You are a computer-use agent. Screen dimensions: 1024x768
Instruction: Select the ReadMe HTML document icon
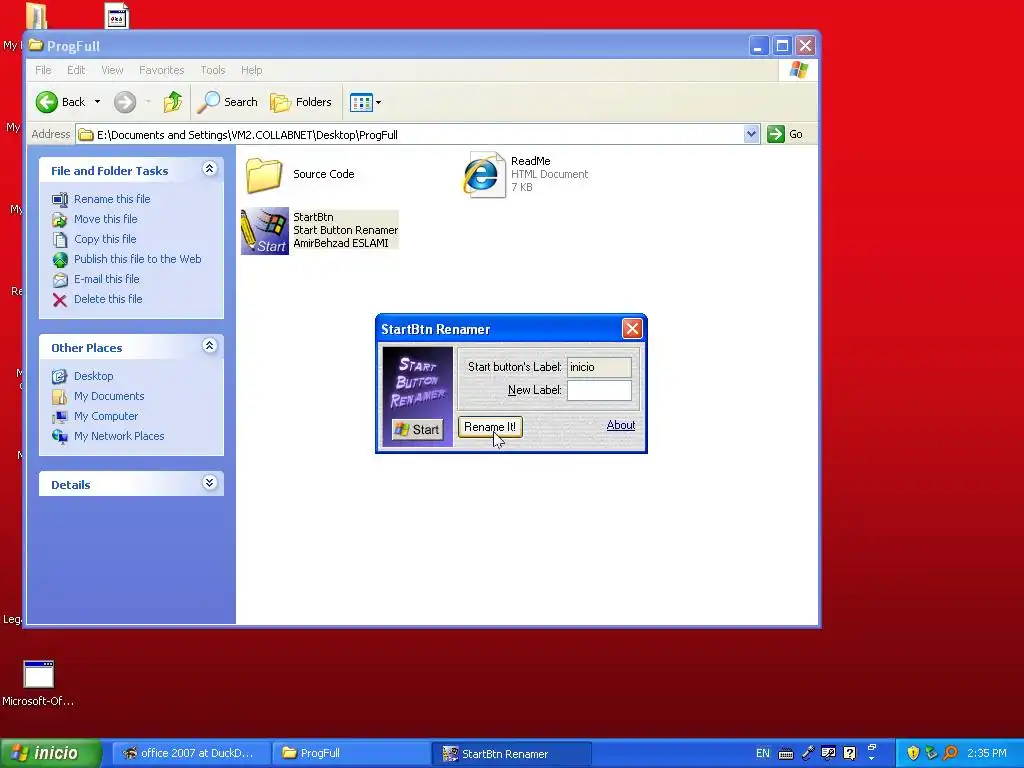pos(484,174)
